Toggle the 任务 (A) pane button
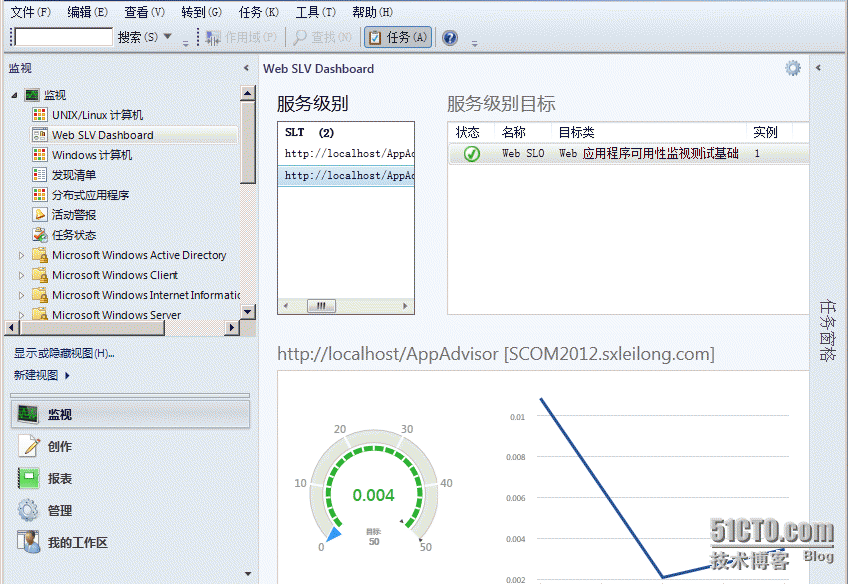 click(398, 37)
